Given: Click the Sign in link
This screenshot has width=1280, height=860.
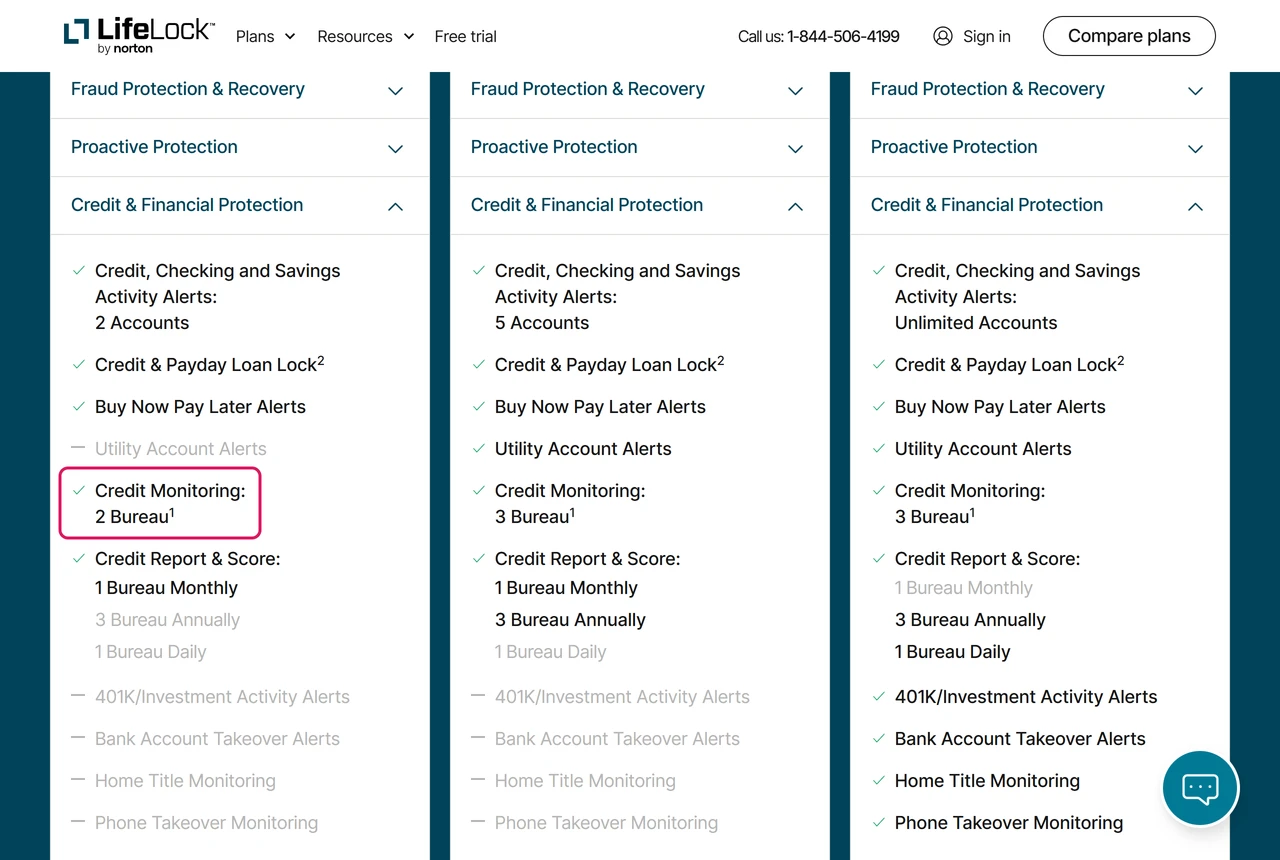Looking at the screenshot, I should coord(986,36).
